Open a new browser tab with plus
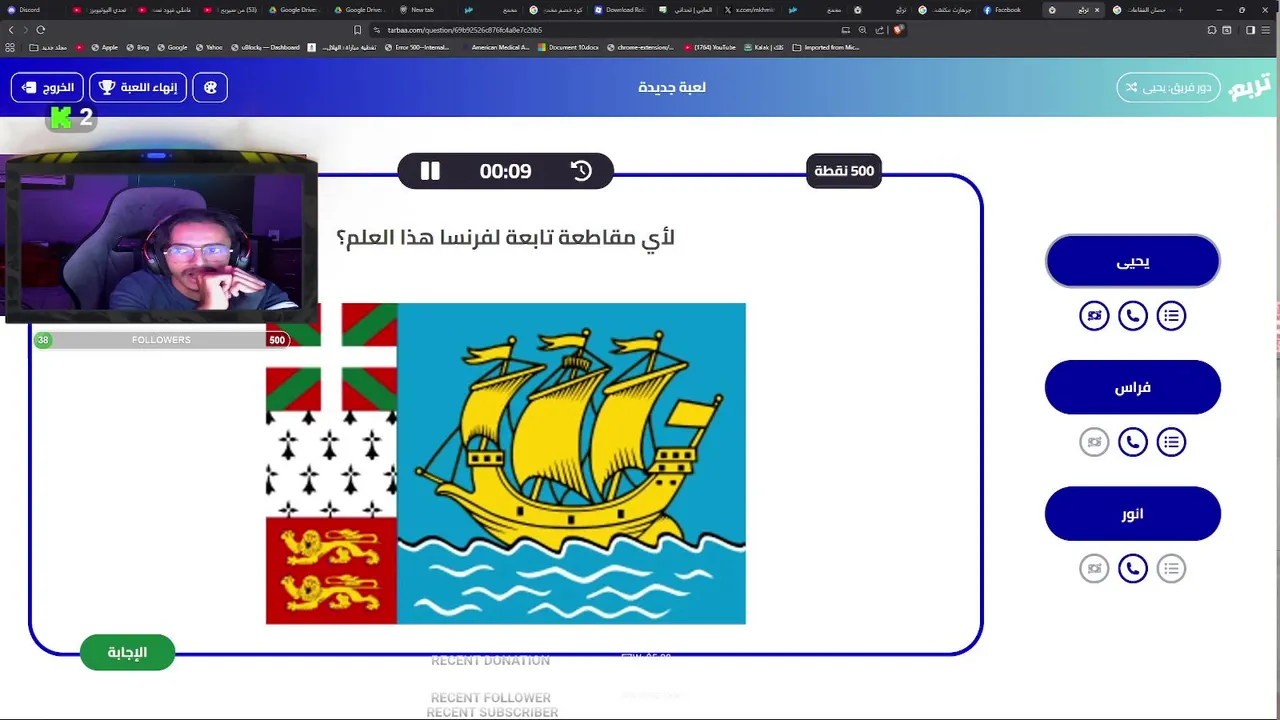The width and height of the screenshot is (1280, 720). click(1180, 10)
